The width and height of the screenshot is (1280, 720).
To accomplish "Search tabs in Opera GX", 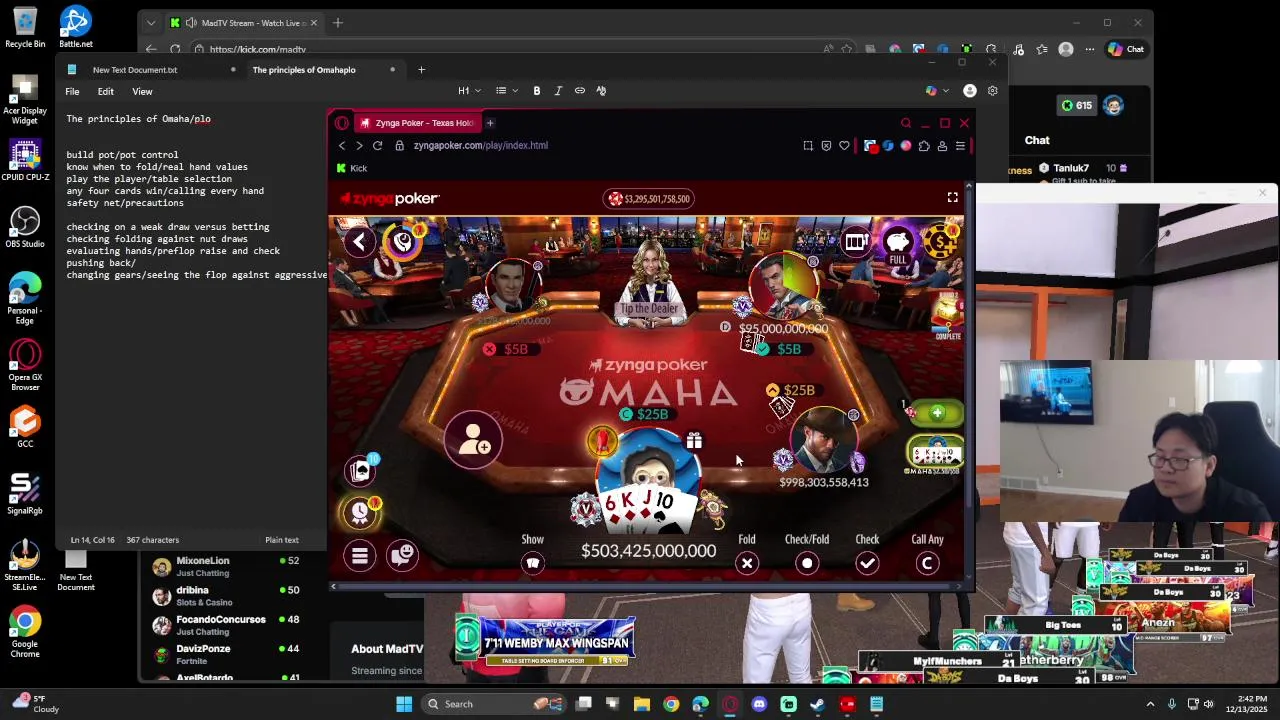I will [906, 123].
